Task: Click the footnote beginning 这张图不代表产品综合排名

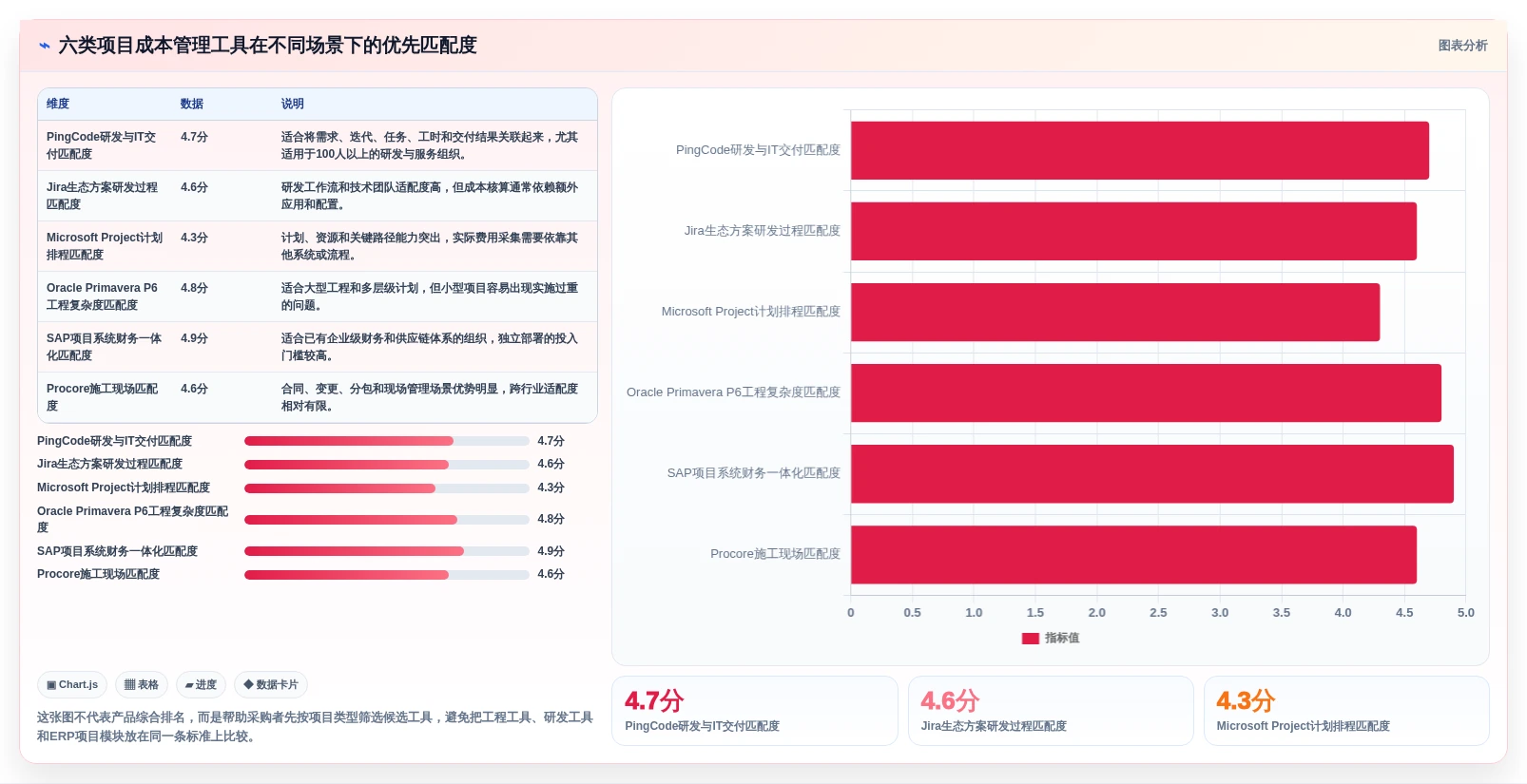Action: pyautogui.click(x=315, y=727)
